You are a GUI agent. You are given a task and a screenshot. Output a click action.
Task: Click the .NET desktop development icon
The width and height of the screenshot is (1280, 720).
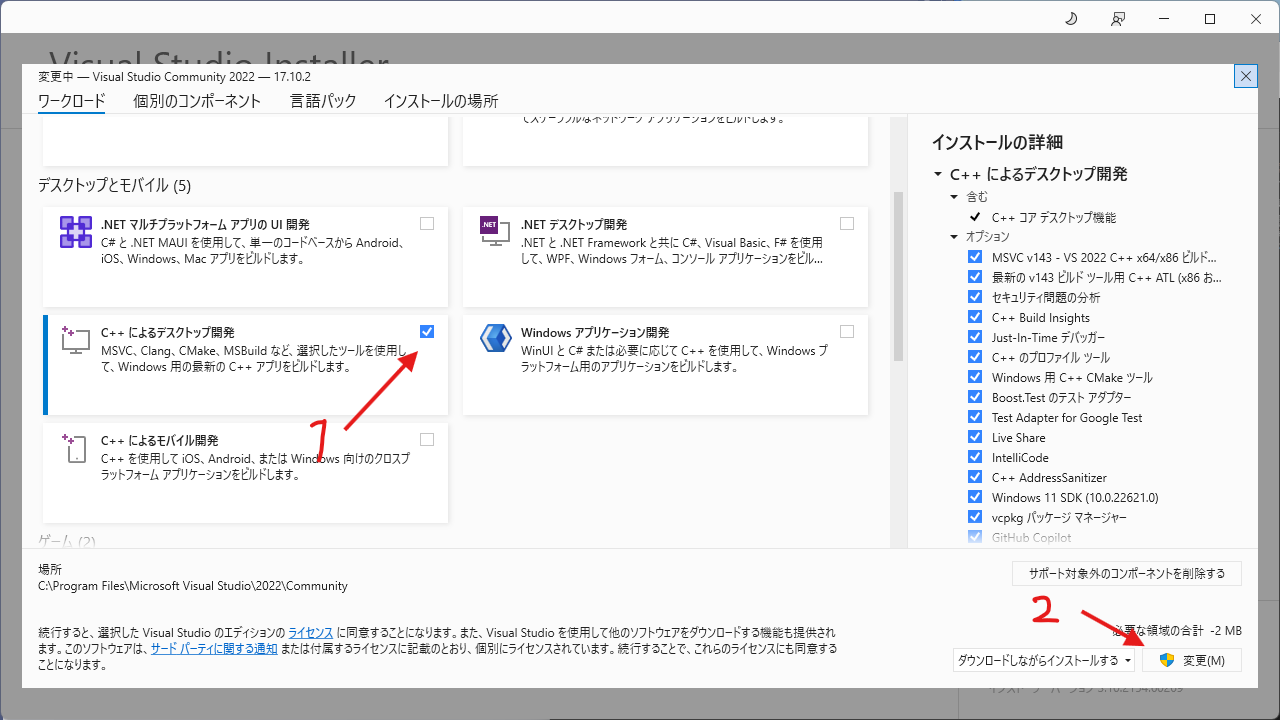[495, 232]
